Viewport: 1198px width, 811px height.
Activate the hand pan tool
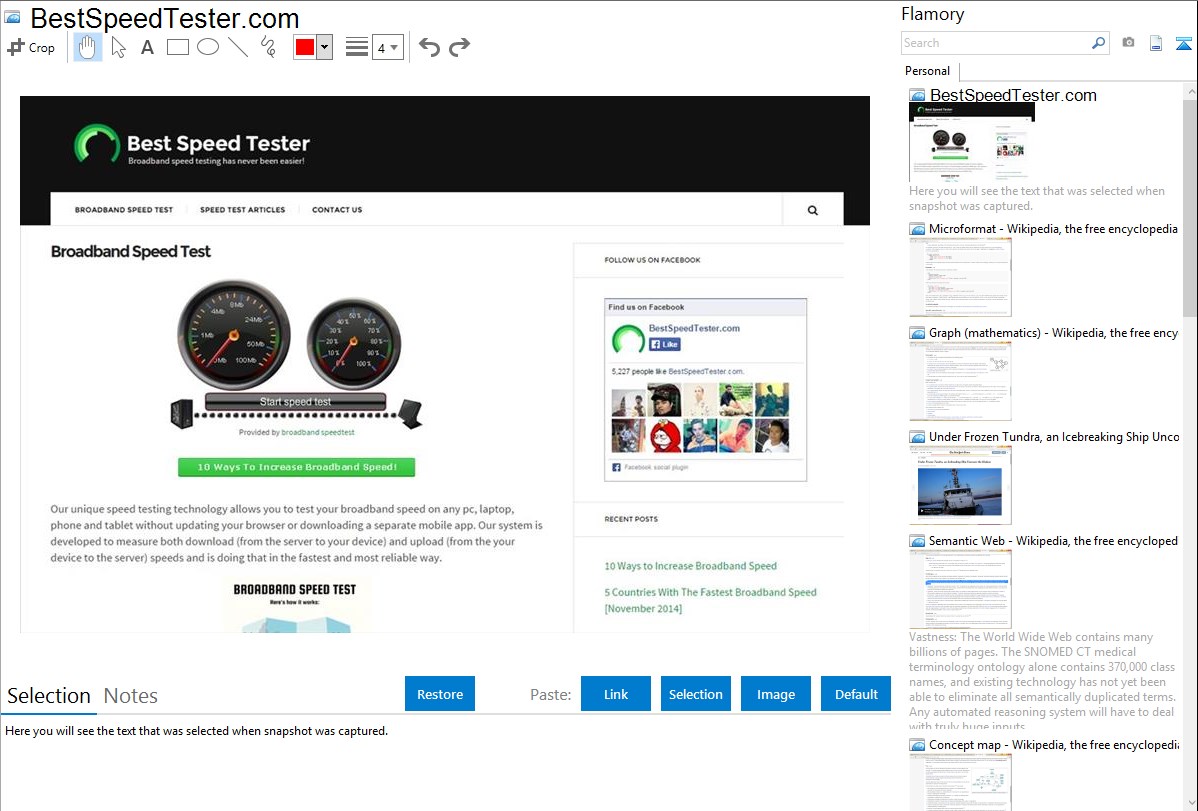pos(87,47)
